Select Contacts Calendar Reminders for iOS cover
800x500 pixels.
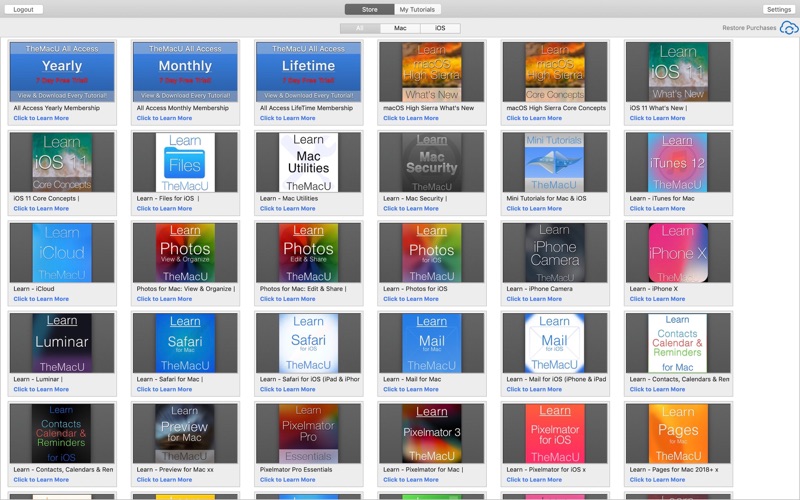pos(62,433)
